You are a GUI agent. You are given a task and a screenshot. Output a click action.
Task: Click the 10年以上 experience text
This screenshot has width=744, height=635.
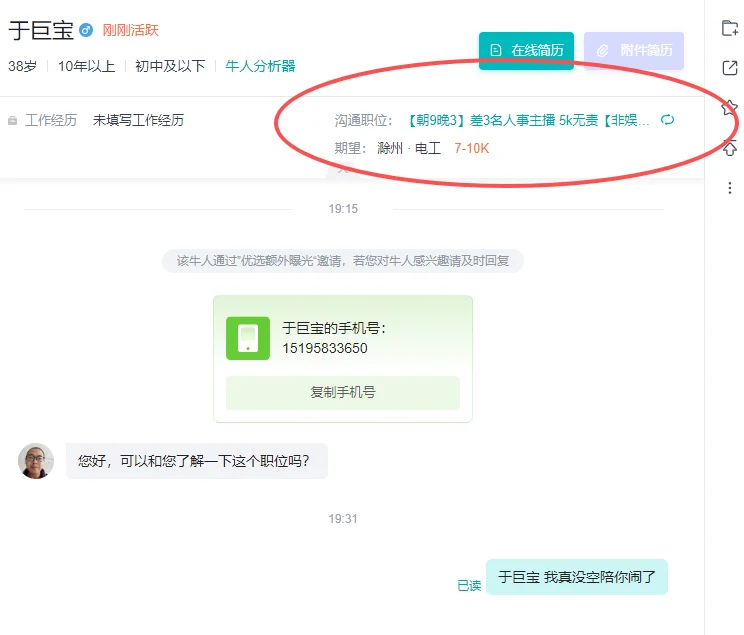click(x=86, y=66)
